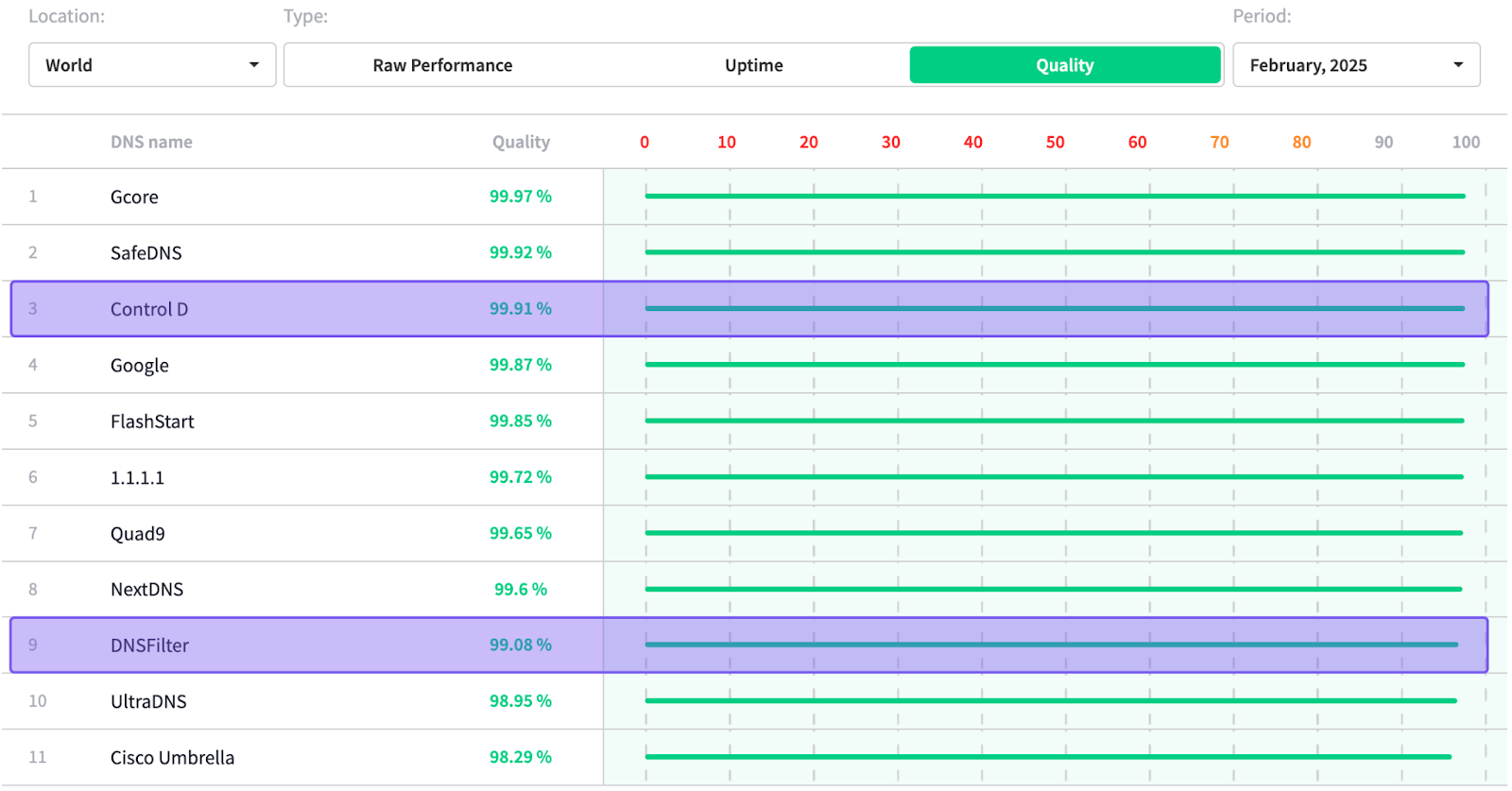Click Quad9's 99.65 % quality value
The width and height of the screenshot is (1512, 791).
[x=521, y=533]
